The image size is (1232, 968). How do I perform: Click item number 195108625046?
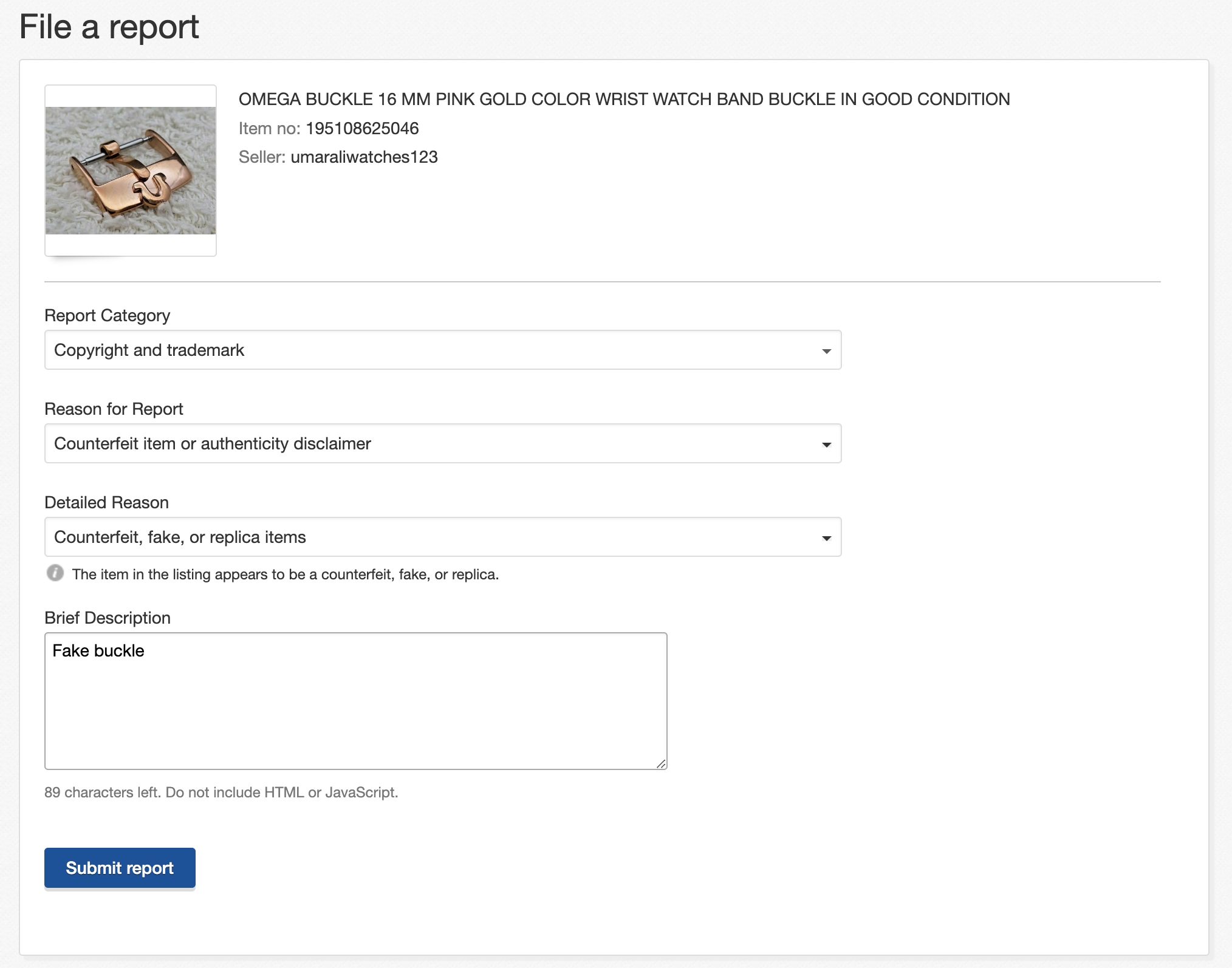[x=362, y=129]
